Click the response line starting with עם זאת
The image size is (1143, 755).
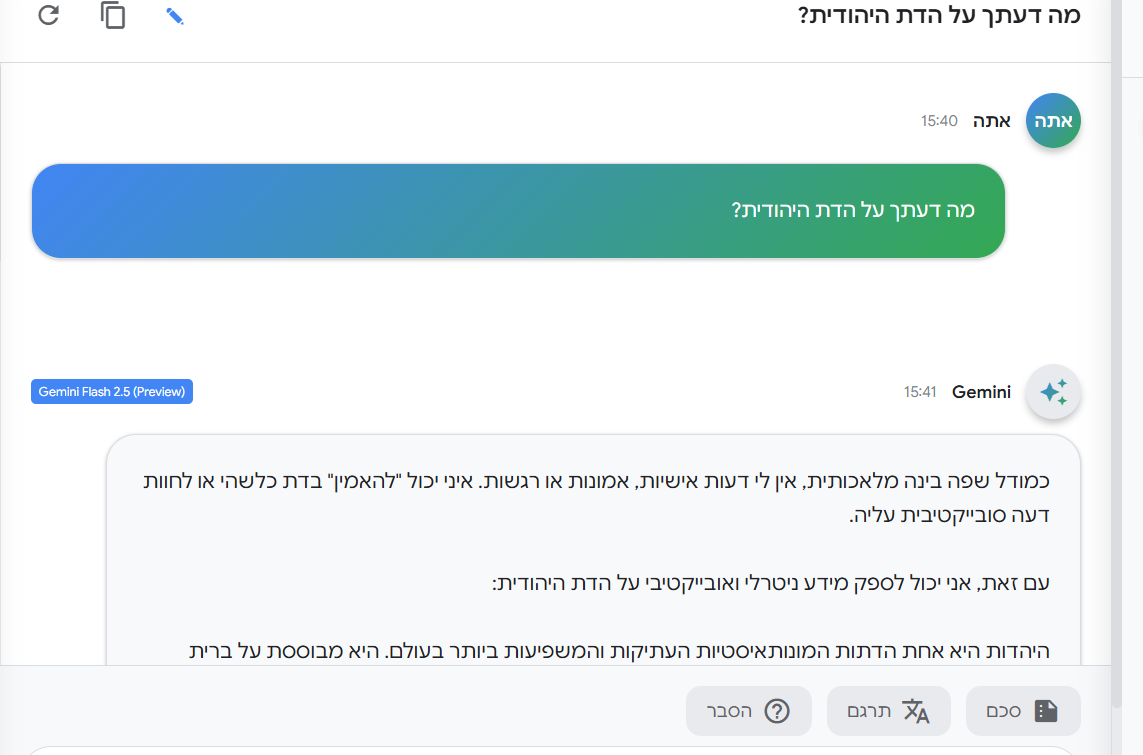point(771,583)
